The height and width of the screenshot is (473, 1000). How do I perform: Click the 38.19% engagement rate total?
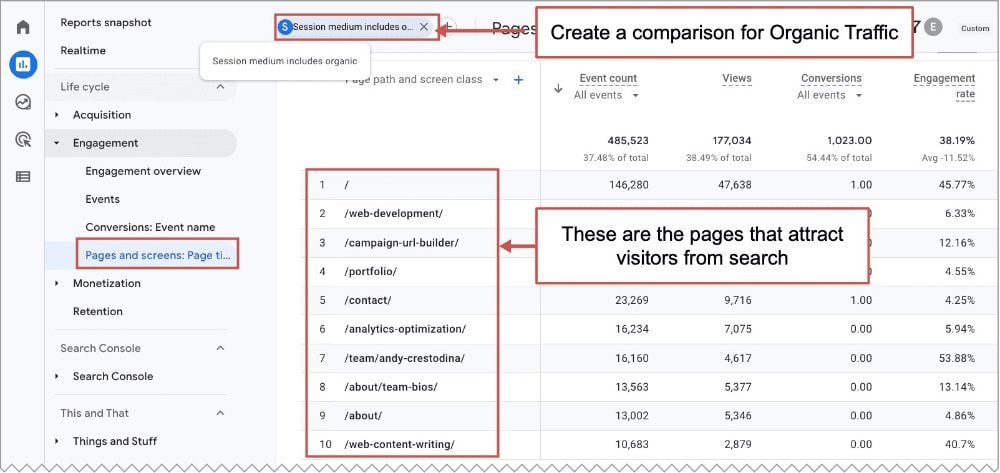click(957, 140)
